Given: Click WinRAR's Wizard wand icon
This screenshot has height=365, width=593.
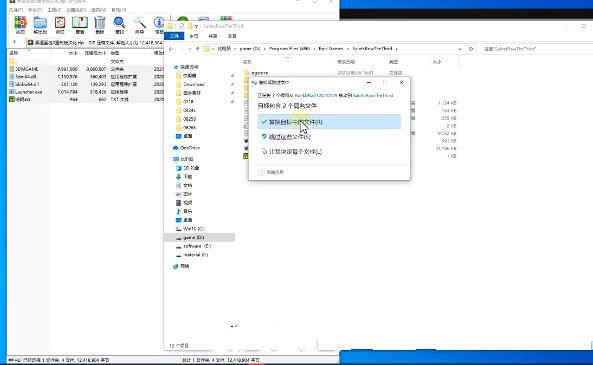Looking at the screenshot, I should [x=140, y=23].
